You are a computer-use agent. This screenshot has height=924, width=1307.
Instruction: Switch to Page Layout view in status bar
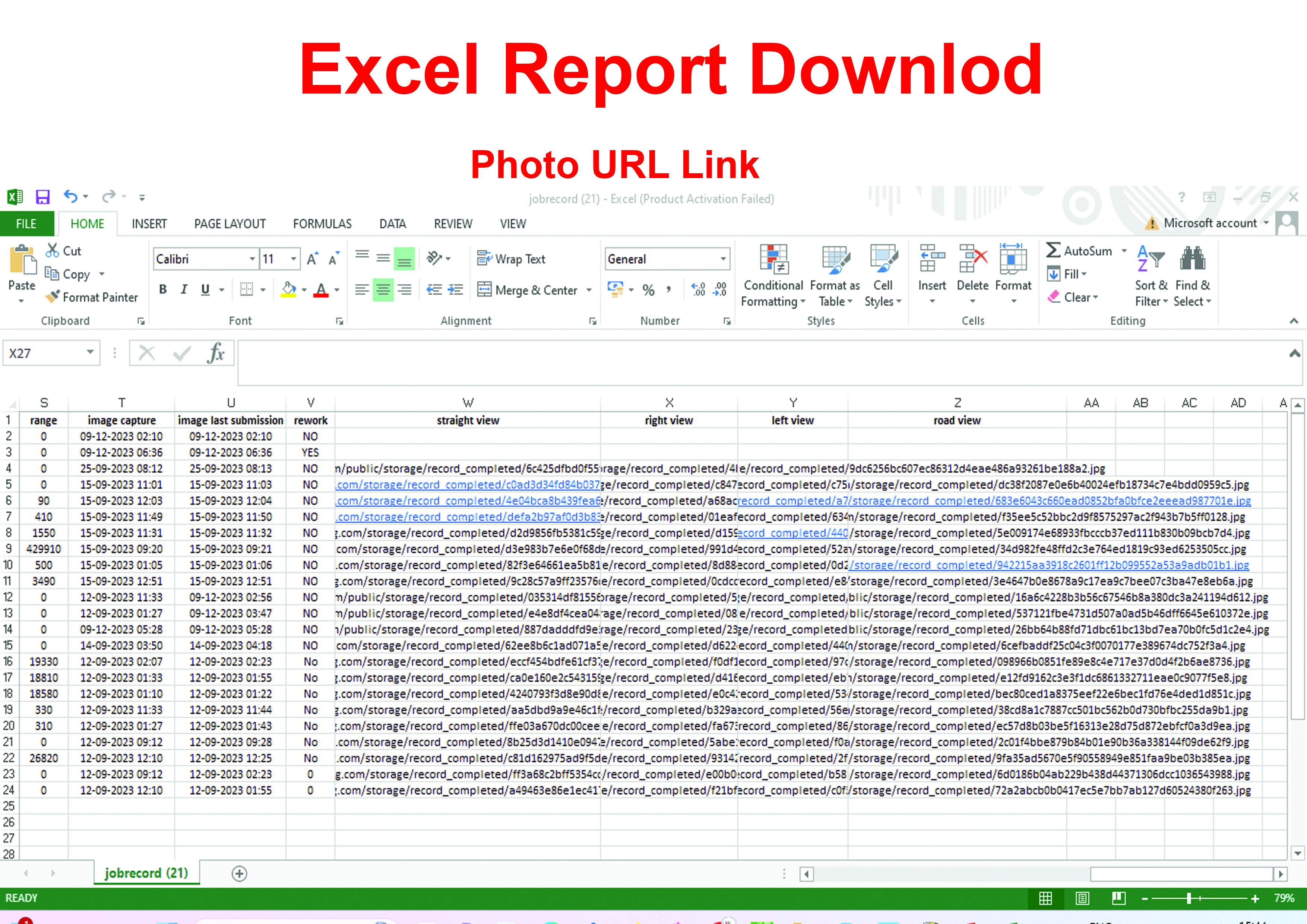pyautogui.click(x=1082, y=898)
